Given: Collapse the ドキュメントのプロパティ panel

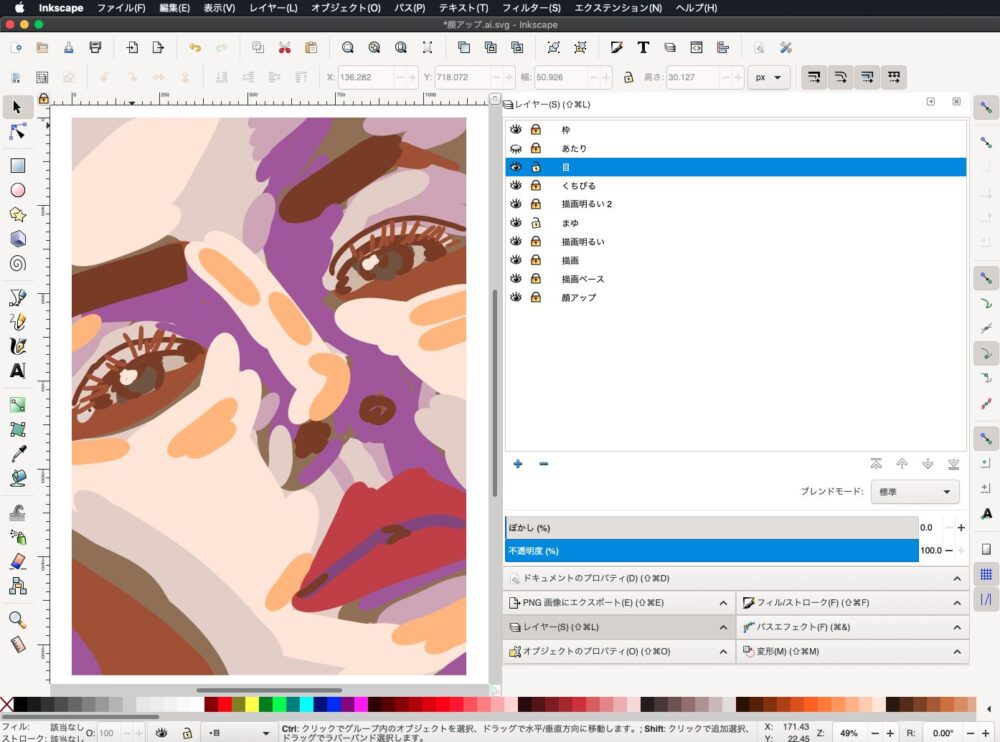Looking at the screenshot, I should pos(958,578).
